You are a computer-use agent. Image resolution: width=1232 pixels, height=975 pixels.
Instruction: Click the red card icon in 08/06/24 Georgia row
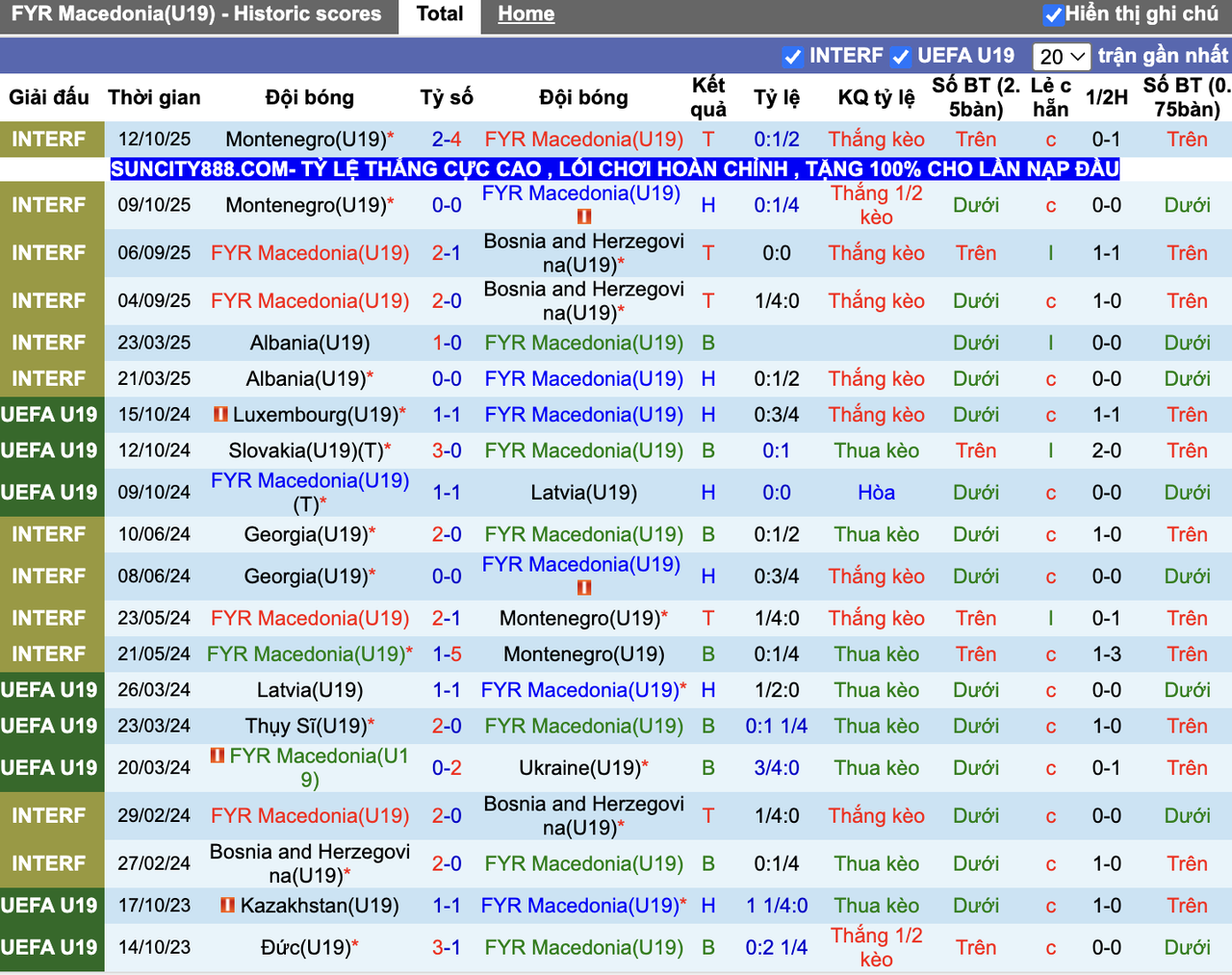pyautogui.click(x=583, y=588)
